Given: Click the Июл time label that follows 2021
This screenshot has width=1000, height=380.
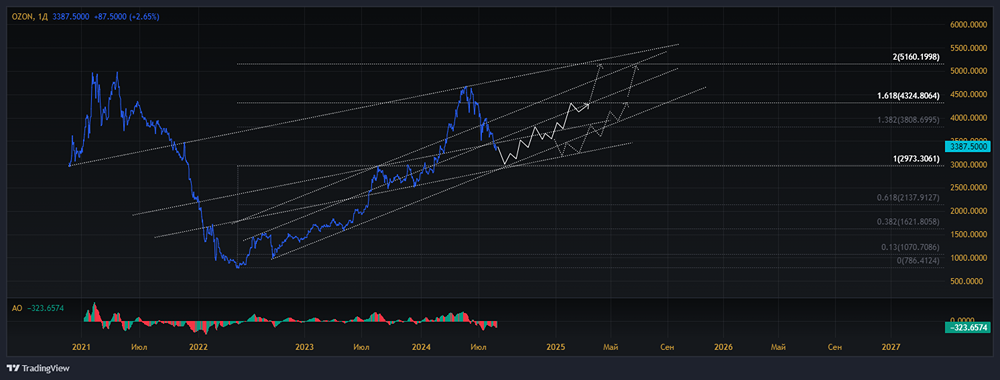Looking at the screenshot, I should tap(138, 347).
